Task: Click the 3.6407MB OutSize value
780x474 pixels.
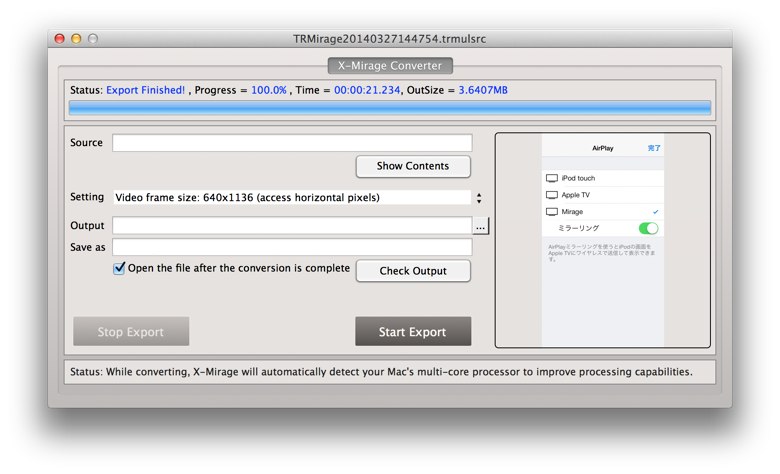Action: click(483, 90)
